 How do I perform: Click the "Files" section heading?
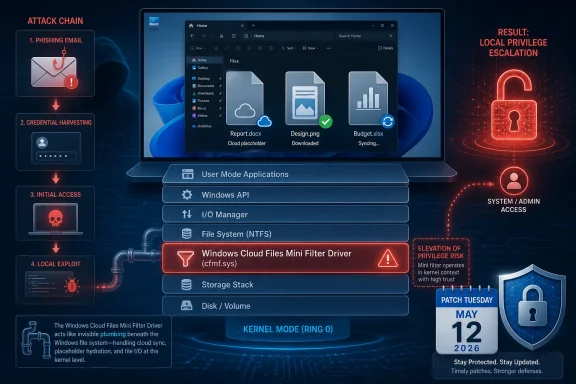click(234, 61)
